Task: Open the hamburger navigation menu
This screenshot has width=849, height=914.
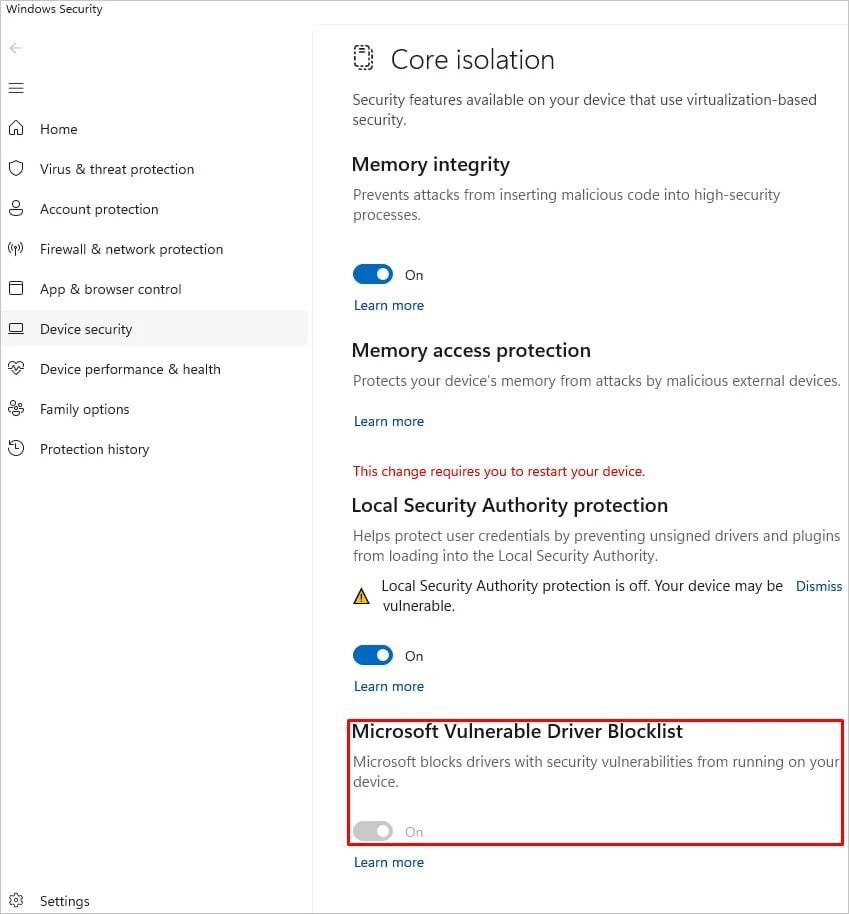Action: click(16, 88)
